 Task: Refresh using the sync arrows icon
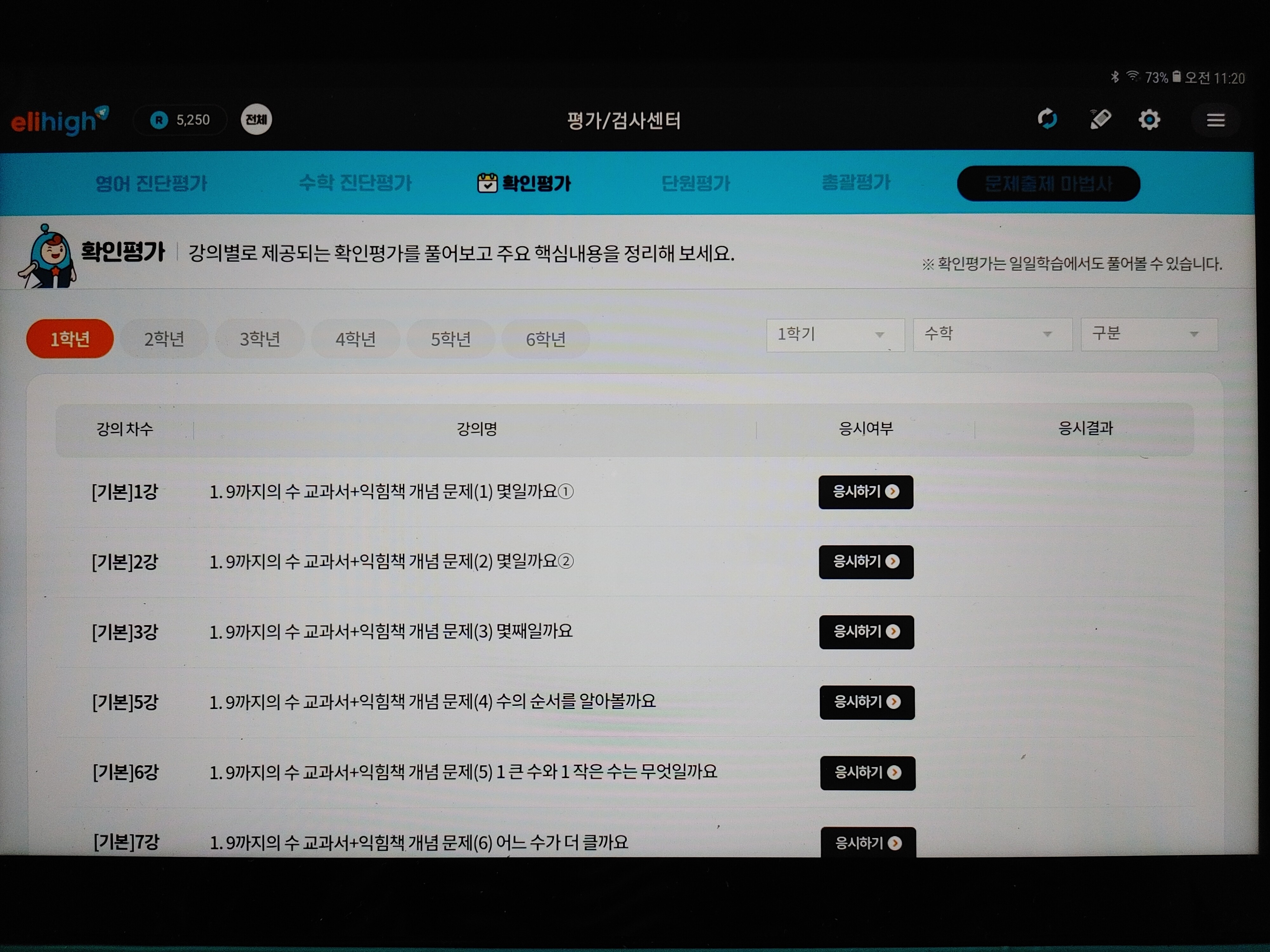click(1047, 119)
